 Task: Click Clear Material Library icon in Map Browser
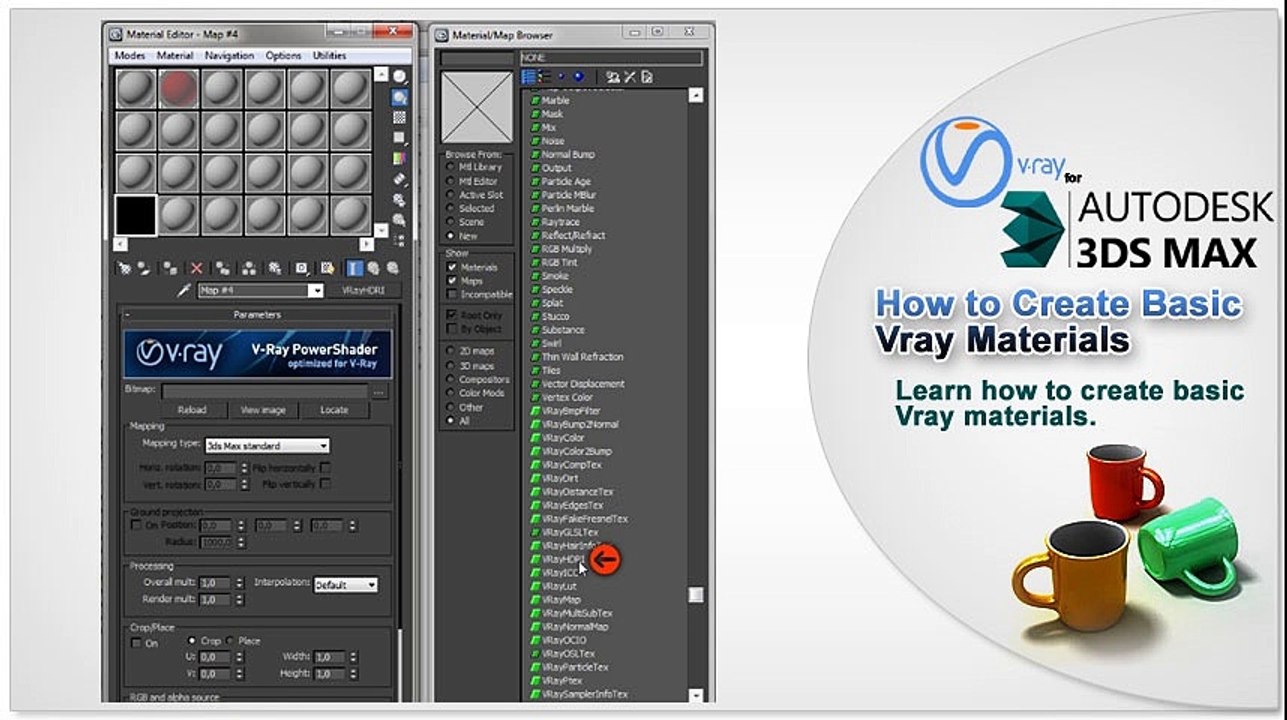click(x=647, y=76)
